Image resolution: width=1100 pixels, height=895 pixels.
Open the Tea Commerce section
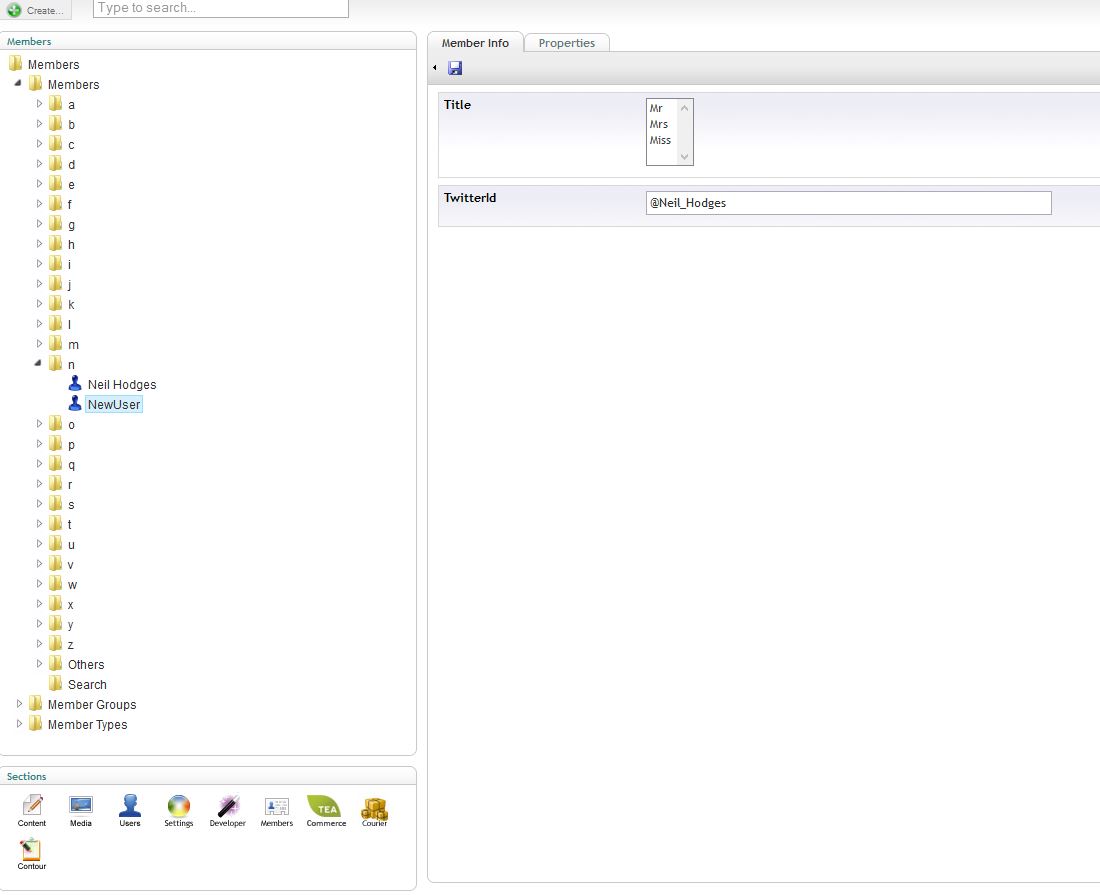pyautogui.click(x=325, y=808)
